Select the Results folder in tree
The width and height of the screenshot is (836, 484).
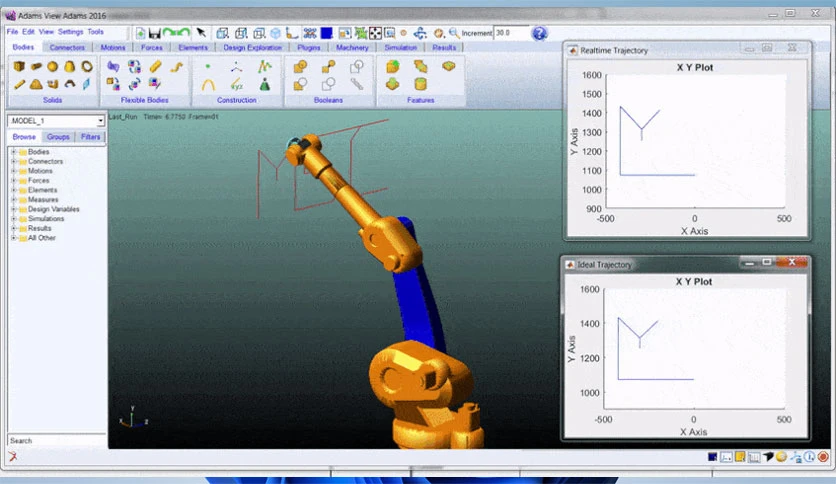39,229
